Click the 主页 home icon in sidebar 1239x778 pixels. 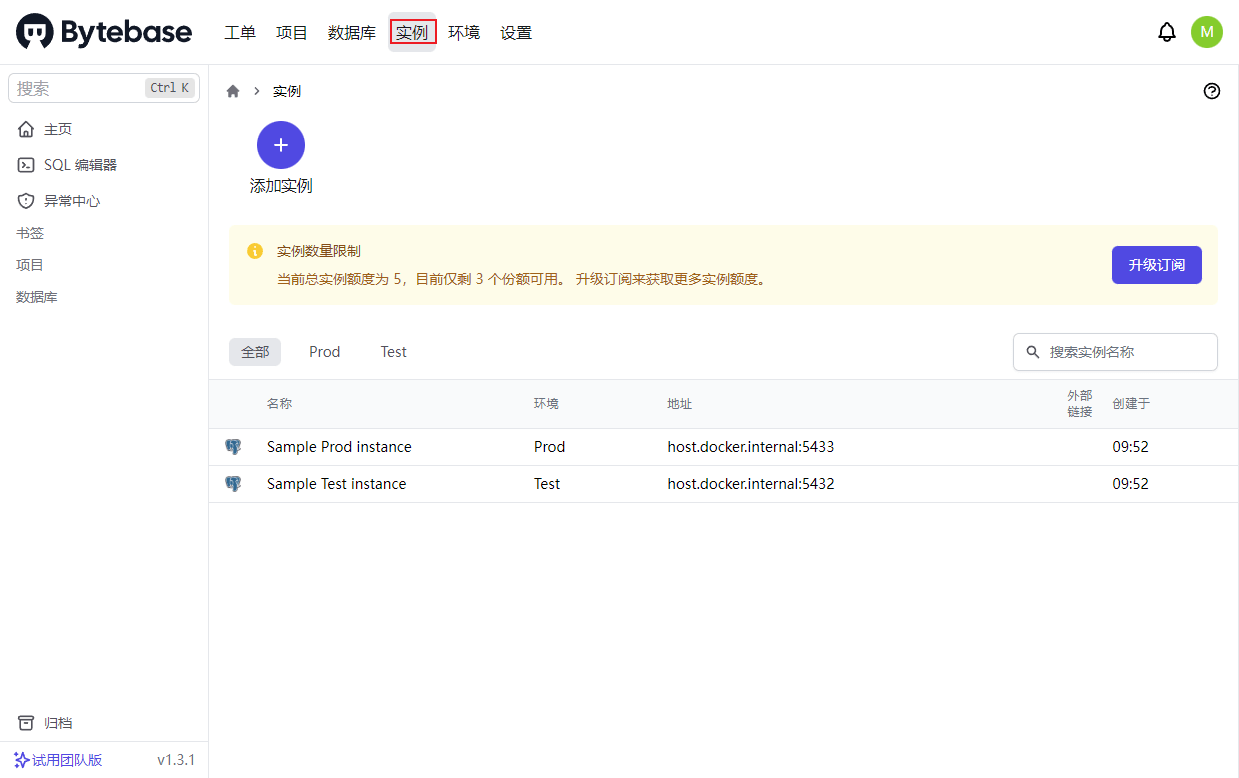coord(26,129)
